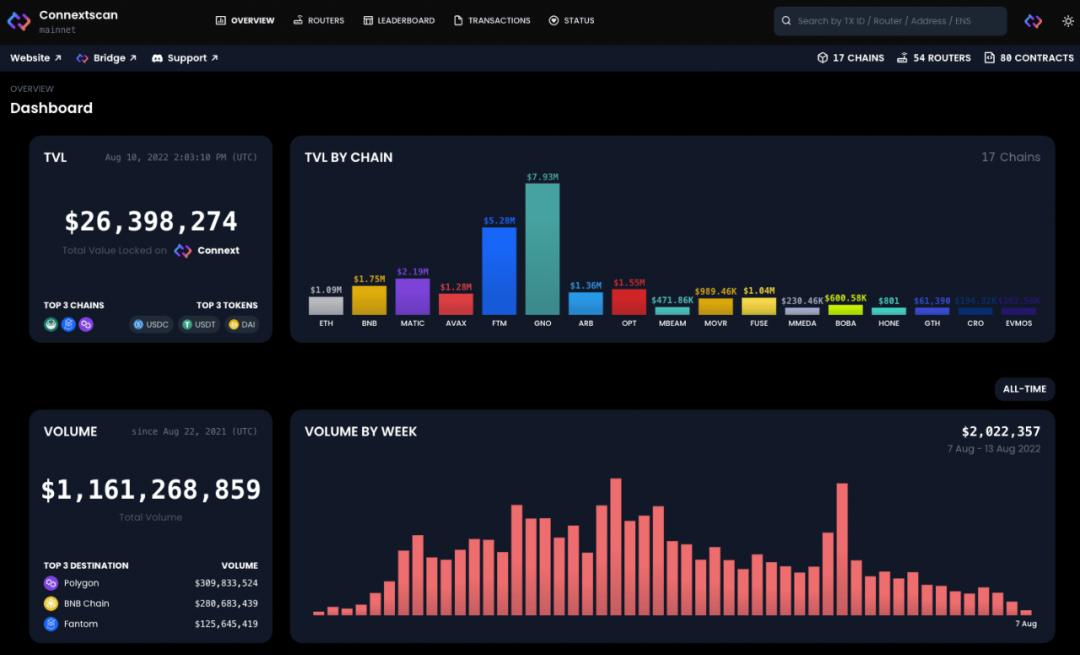The image size is (1080, 655).
Task: Click the Connext icon beside the theme toggle
Action: 1032,21
